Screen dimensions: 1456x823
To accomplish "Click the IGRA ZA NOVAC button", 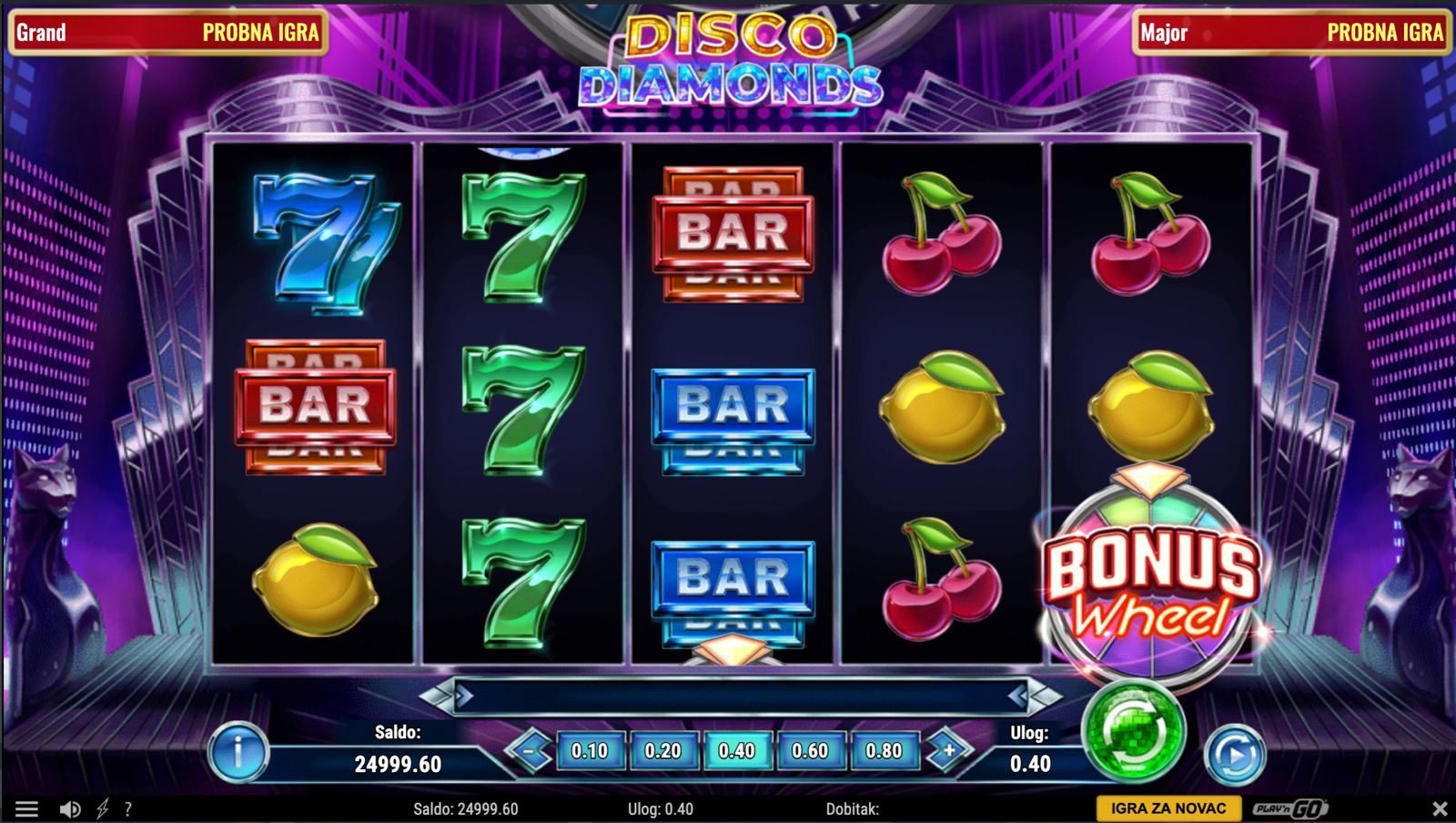I will click(x=1168, y=808).
